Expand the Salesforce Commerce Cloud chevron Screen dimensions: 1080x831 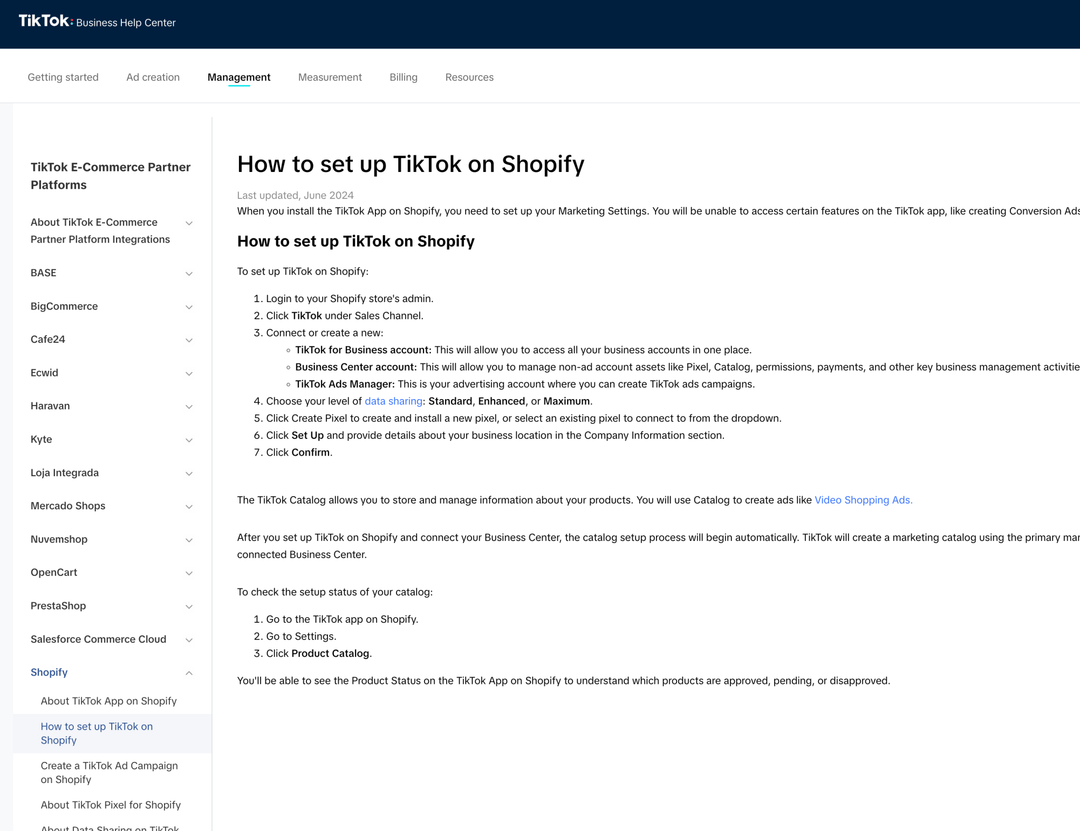(x=189, y=640)
